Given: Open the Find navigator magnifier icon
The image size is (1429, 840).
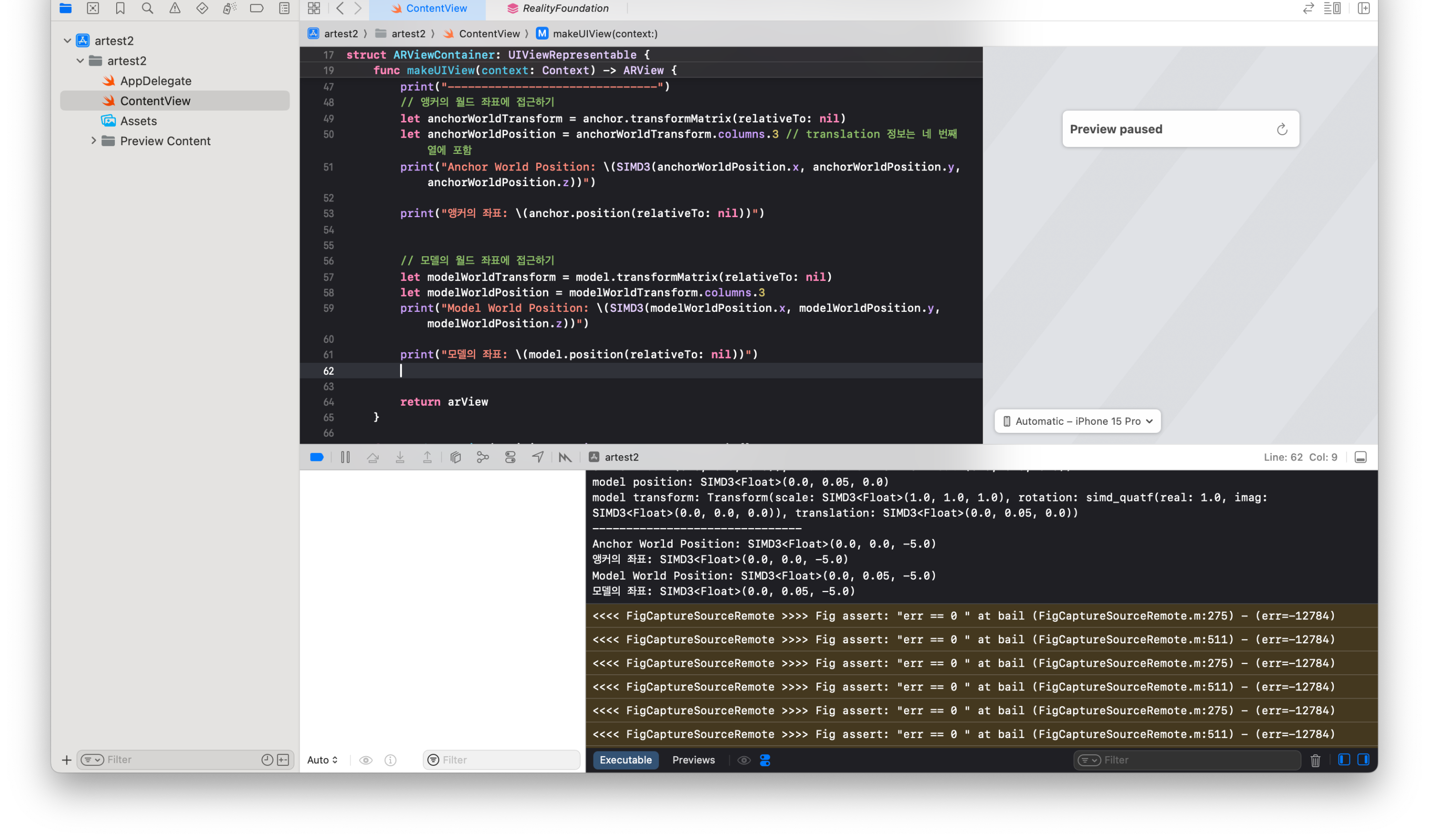Looking at the screenshot, I should pyautogui.click(x=148, y=9).
